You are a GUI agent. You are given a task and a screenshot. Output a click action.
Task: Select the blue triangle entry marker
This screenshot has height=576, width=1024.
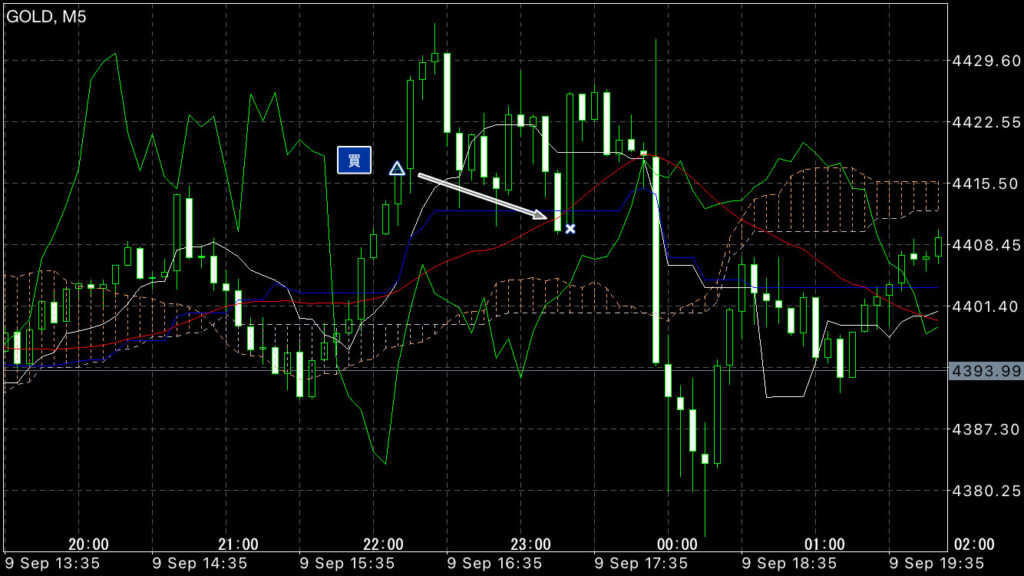[397, 168]
